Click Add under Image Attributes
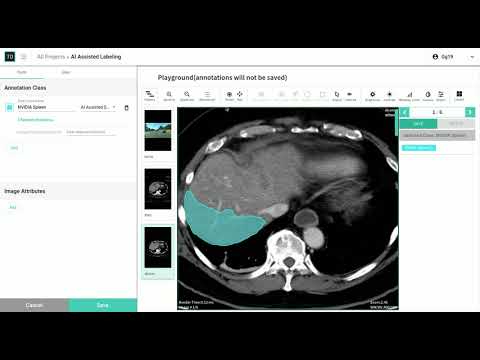Viewport: 480px width, 360px height. pos(13,207)
